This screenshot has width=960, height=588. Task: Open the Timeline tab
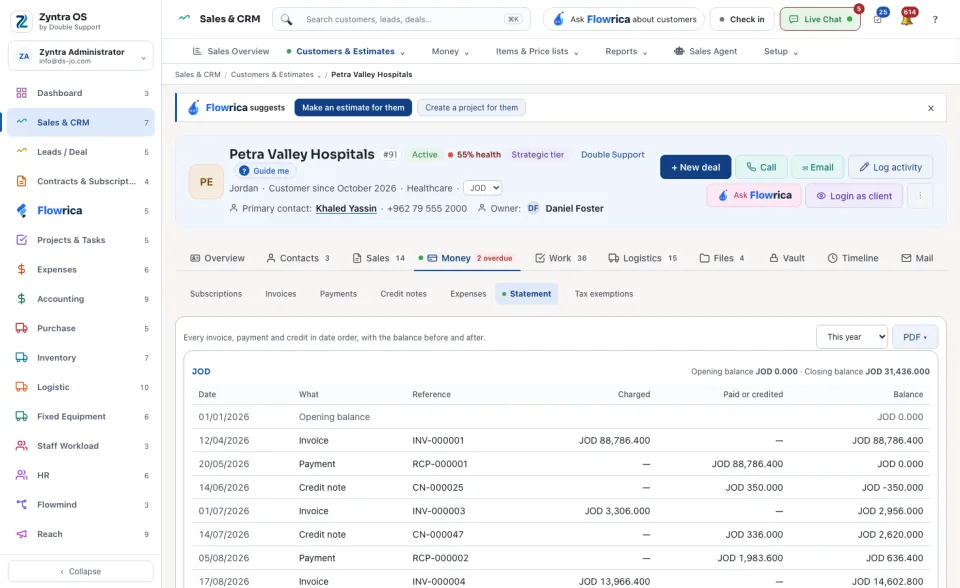point(853,258)
